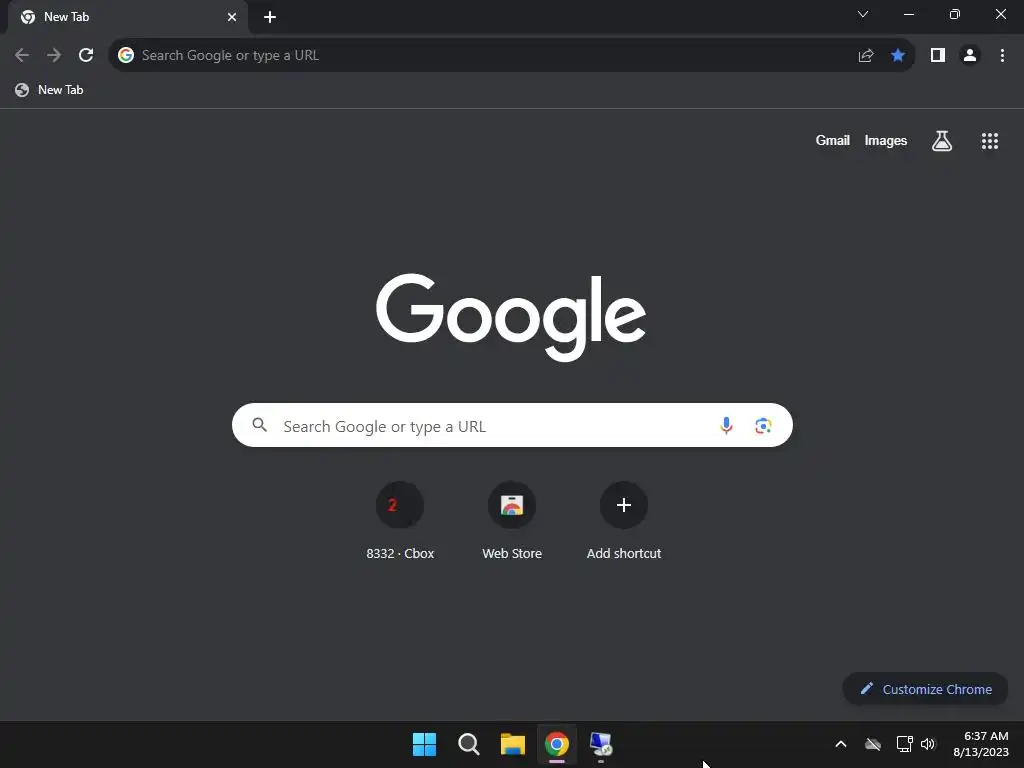Focus the Google search box
The width and height of the screenshot is (1024, 768).
[512, 425]
